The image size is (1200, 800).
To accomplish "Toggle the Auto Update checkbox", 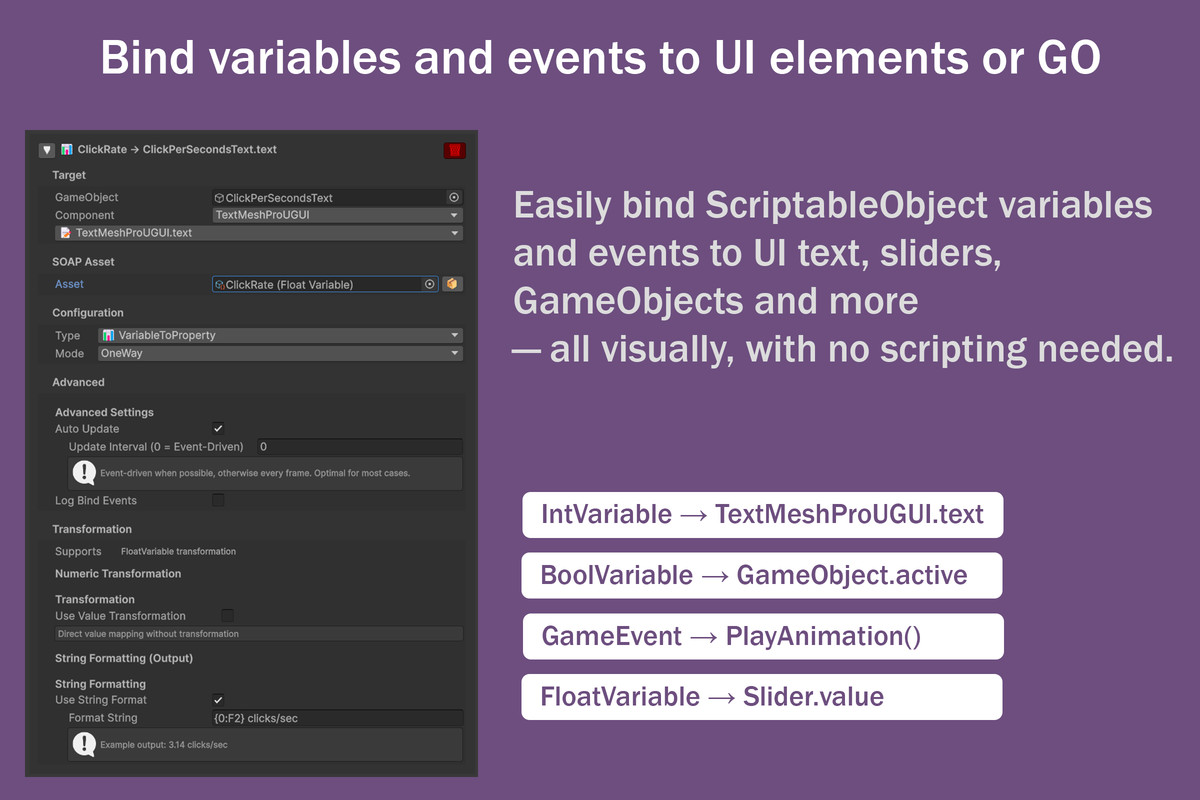I will [218, 429].
